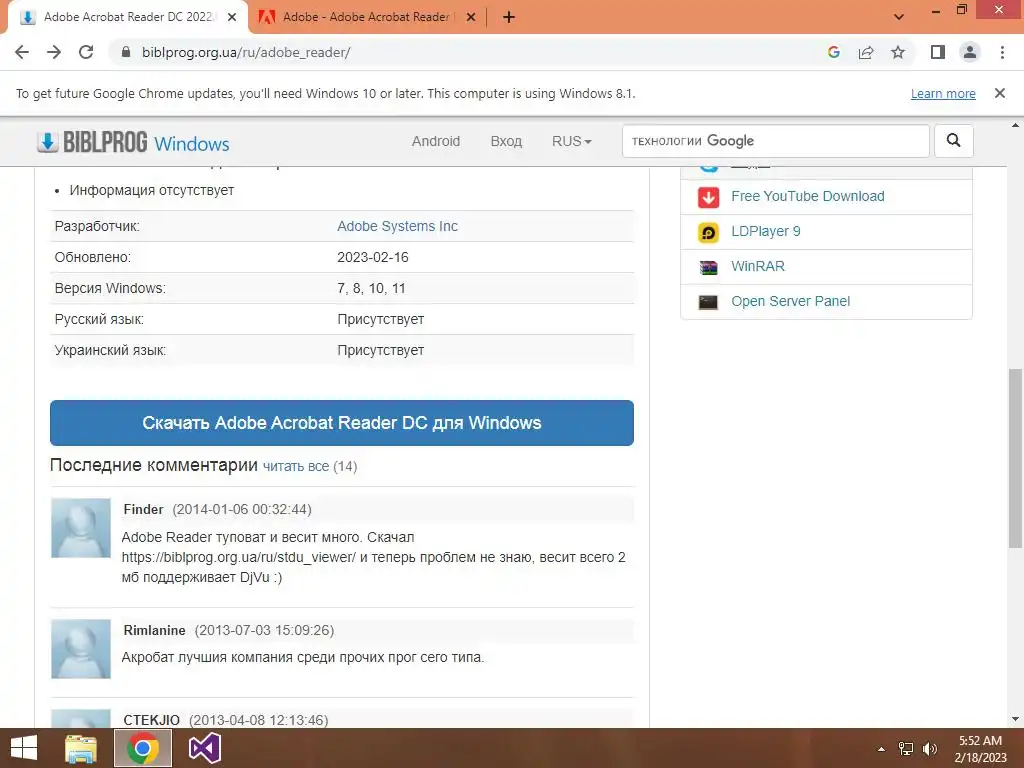The width and height of the screenshot is (1024, 768).
Task: Click the LDPlayer 9 yellow icon
Action: (709, 232)
